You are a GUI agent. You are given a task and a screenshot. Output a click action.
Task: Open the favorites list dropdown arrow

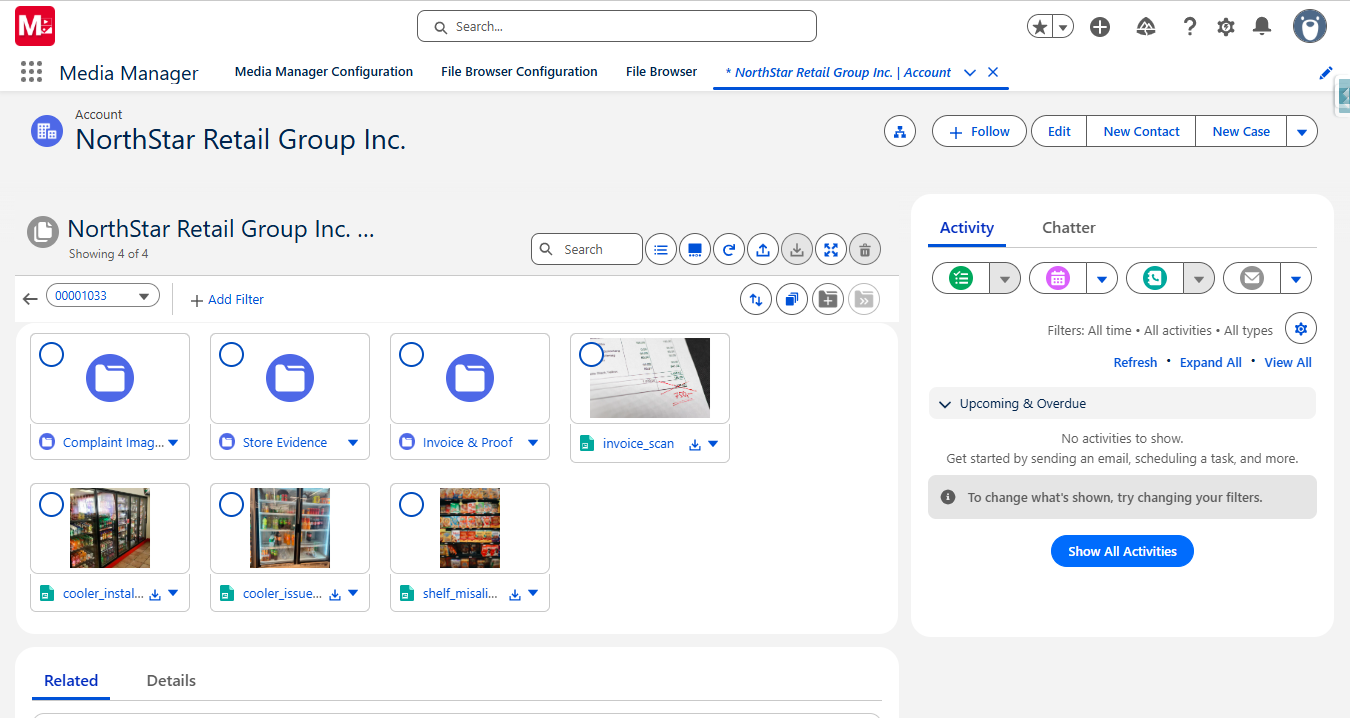(1064, 27)
